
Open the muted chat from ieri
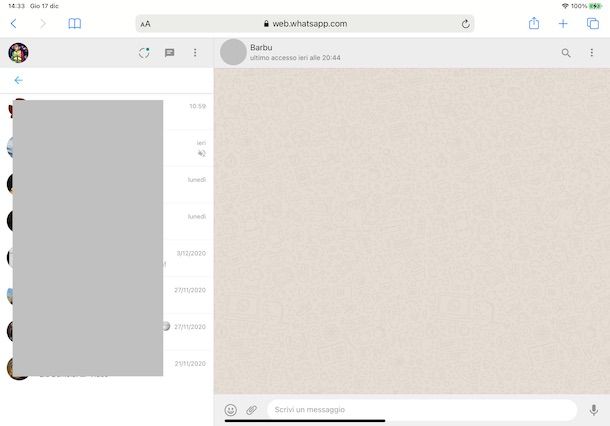[107, 148]
